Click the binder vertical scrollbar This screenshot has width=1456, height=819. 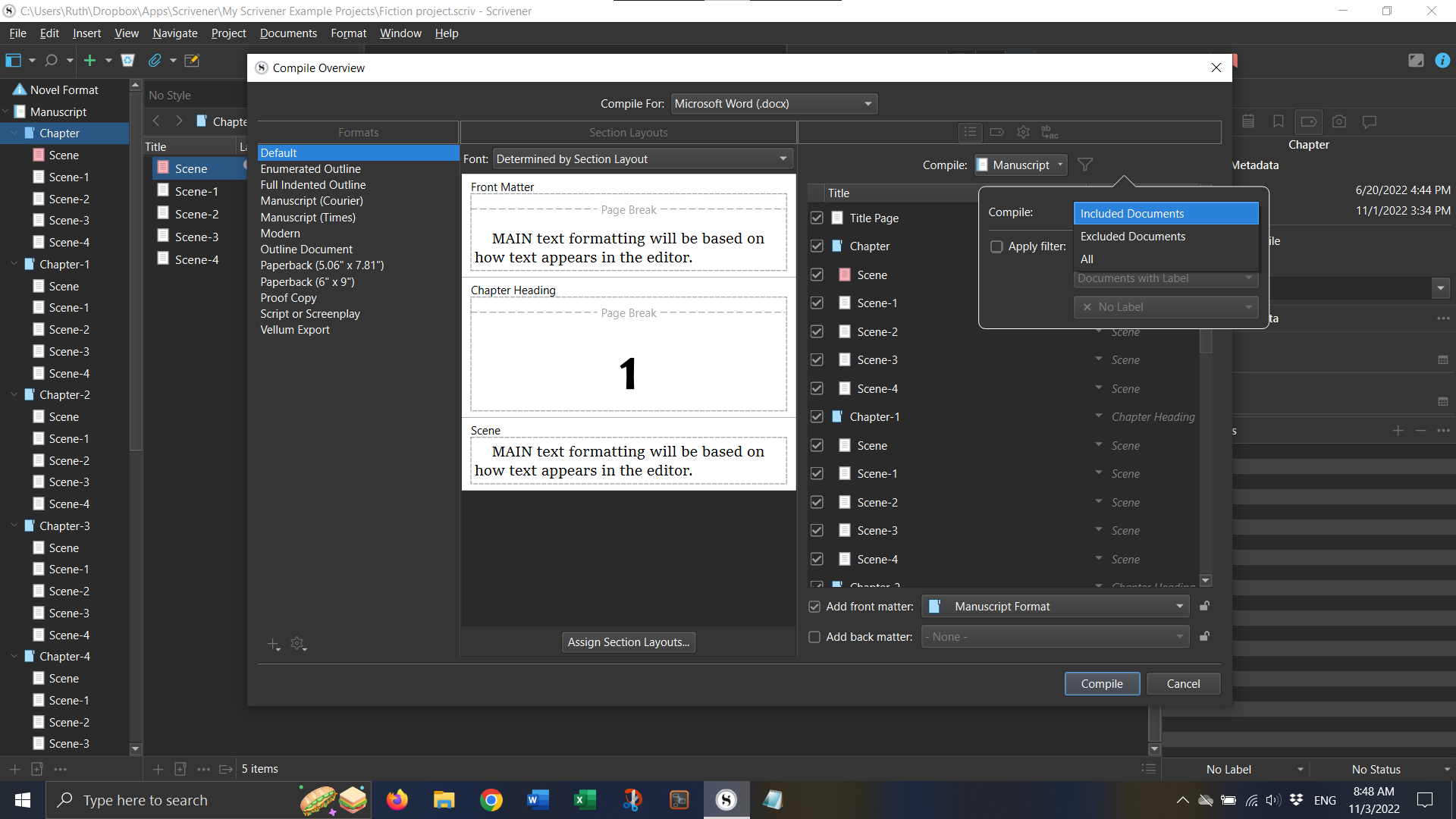[x=136, y=417]
